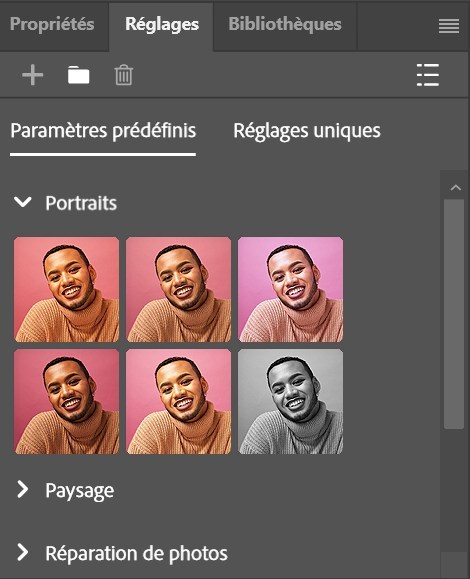Switch to list view icon
Screen dimensions: 470x579
coord(428,75)
